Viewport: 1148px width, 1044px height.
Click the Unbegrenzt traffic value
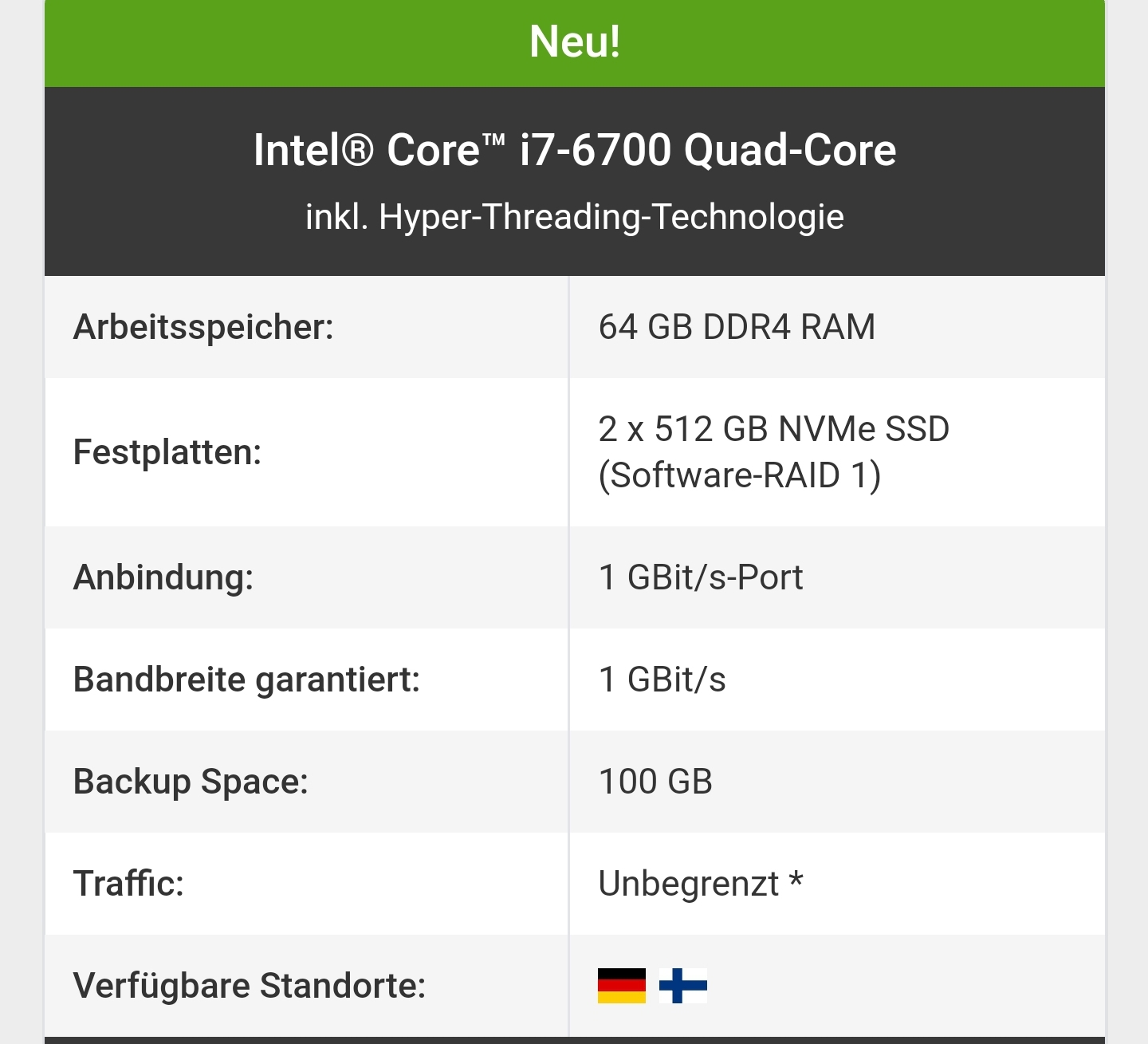(x=689, y=884)
